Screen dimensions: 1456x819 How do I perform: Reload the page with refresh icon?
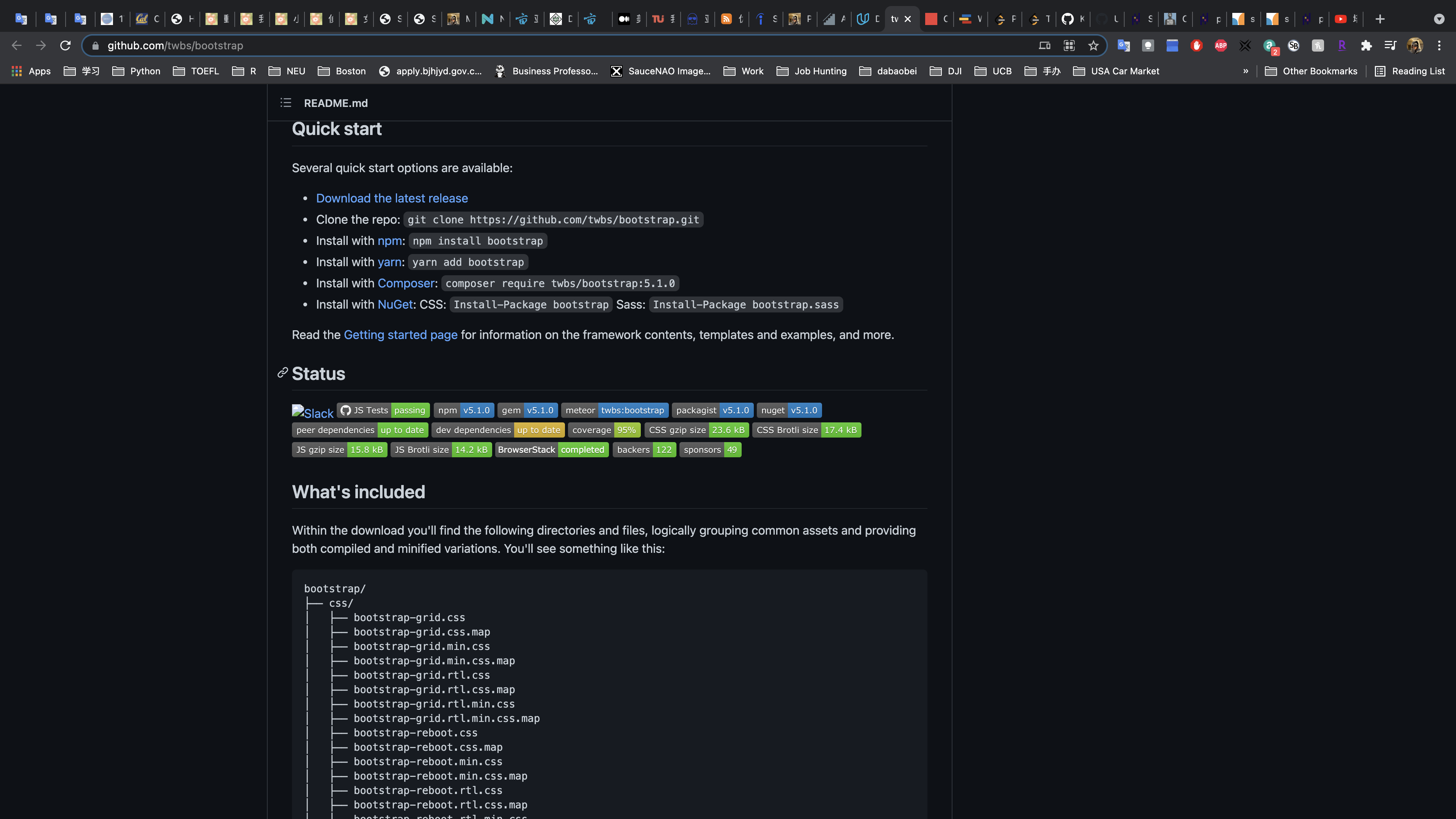click(66, 45)
